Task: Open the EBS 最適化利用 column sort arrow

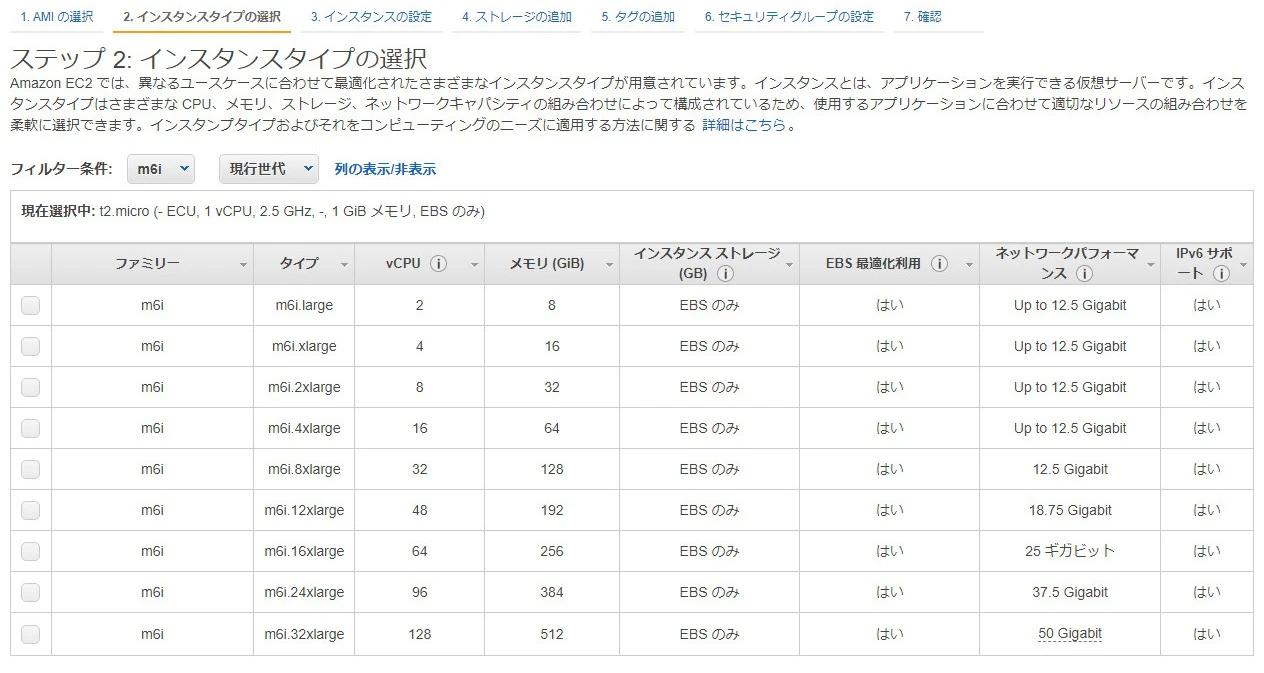Action: click(x=968, y=265)
